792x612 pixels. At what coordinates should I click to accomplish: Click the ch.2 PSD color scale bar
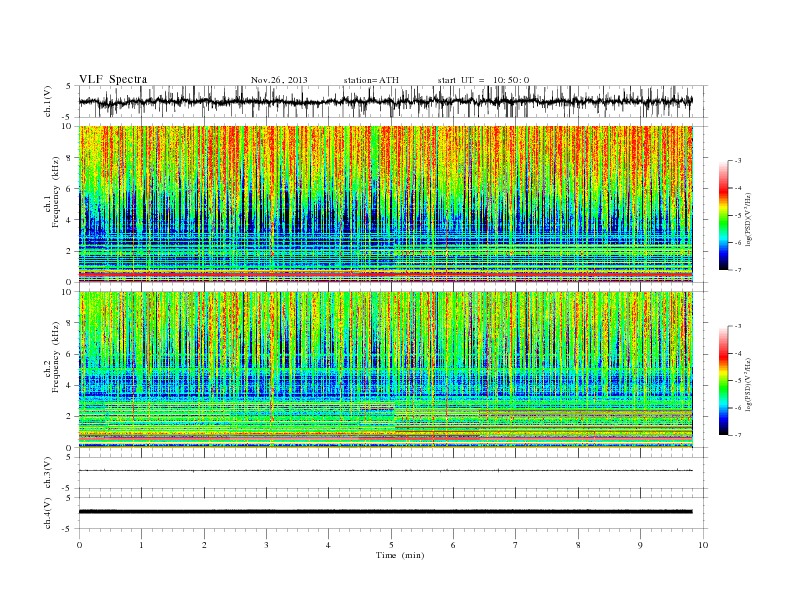pyautogui.click(x=724, y=381)
